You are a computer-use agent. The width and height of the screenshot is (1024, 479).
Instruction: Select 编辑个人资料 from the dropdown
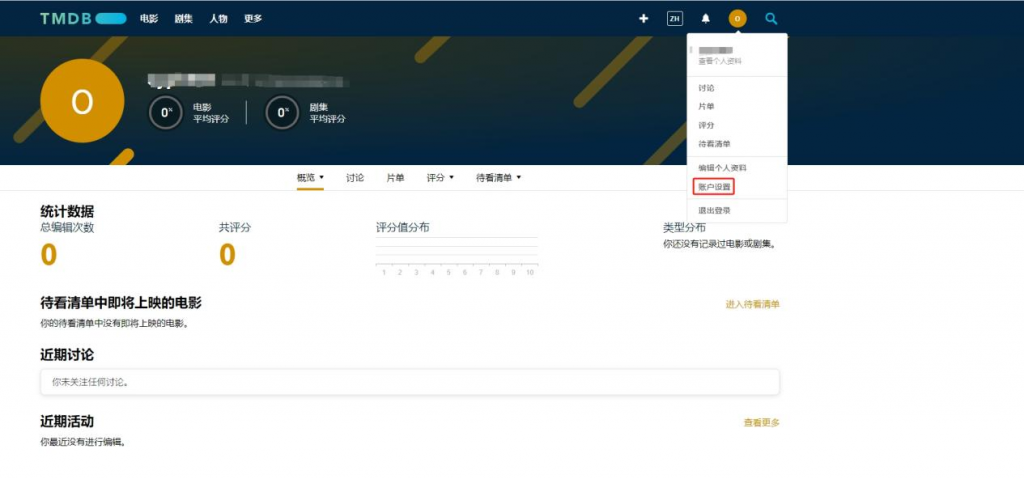(x=722, y=168)
